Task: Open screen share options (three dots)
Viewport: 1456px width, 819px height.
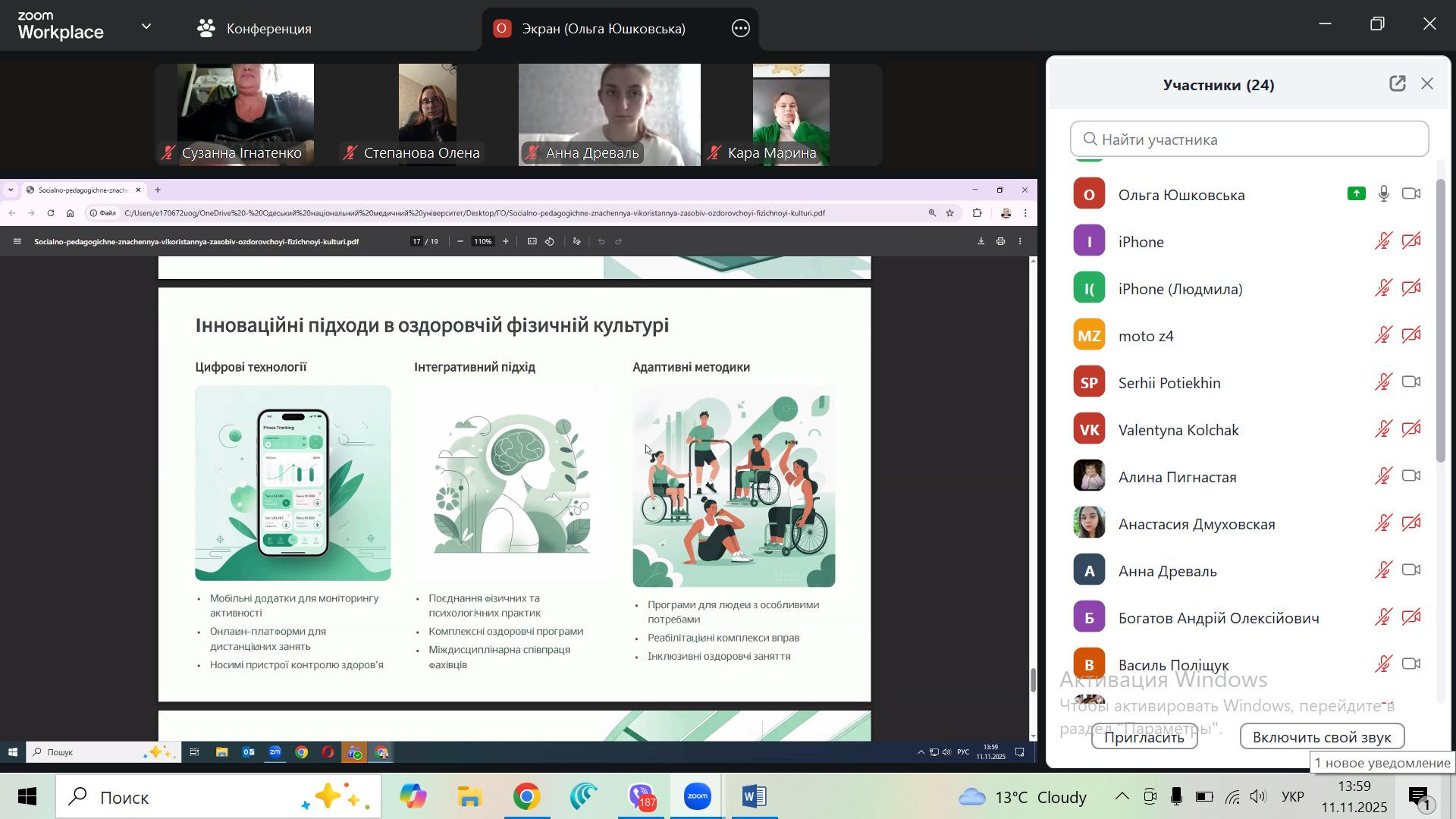Action: (x=741, y=29)
